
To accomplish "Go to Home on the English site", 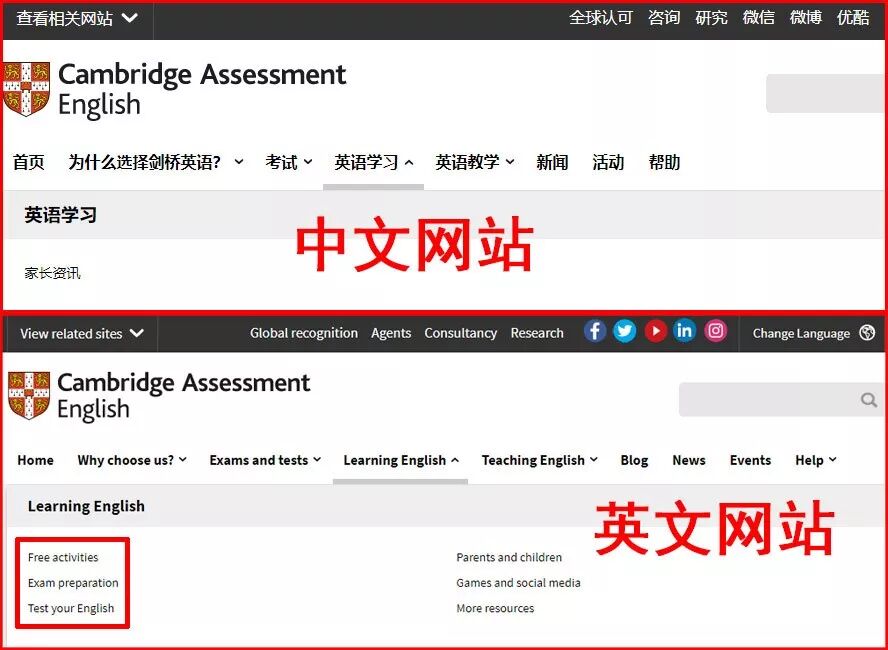I will (x=35, y=460).
